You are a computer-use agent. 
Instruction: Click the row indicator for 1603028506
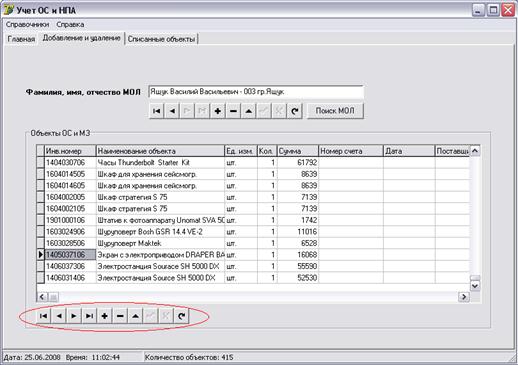[x=40, y=243]
